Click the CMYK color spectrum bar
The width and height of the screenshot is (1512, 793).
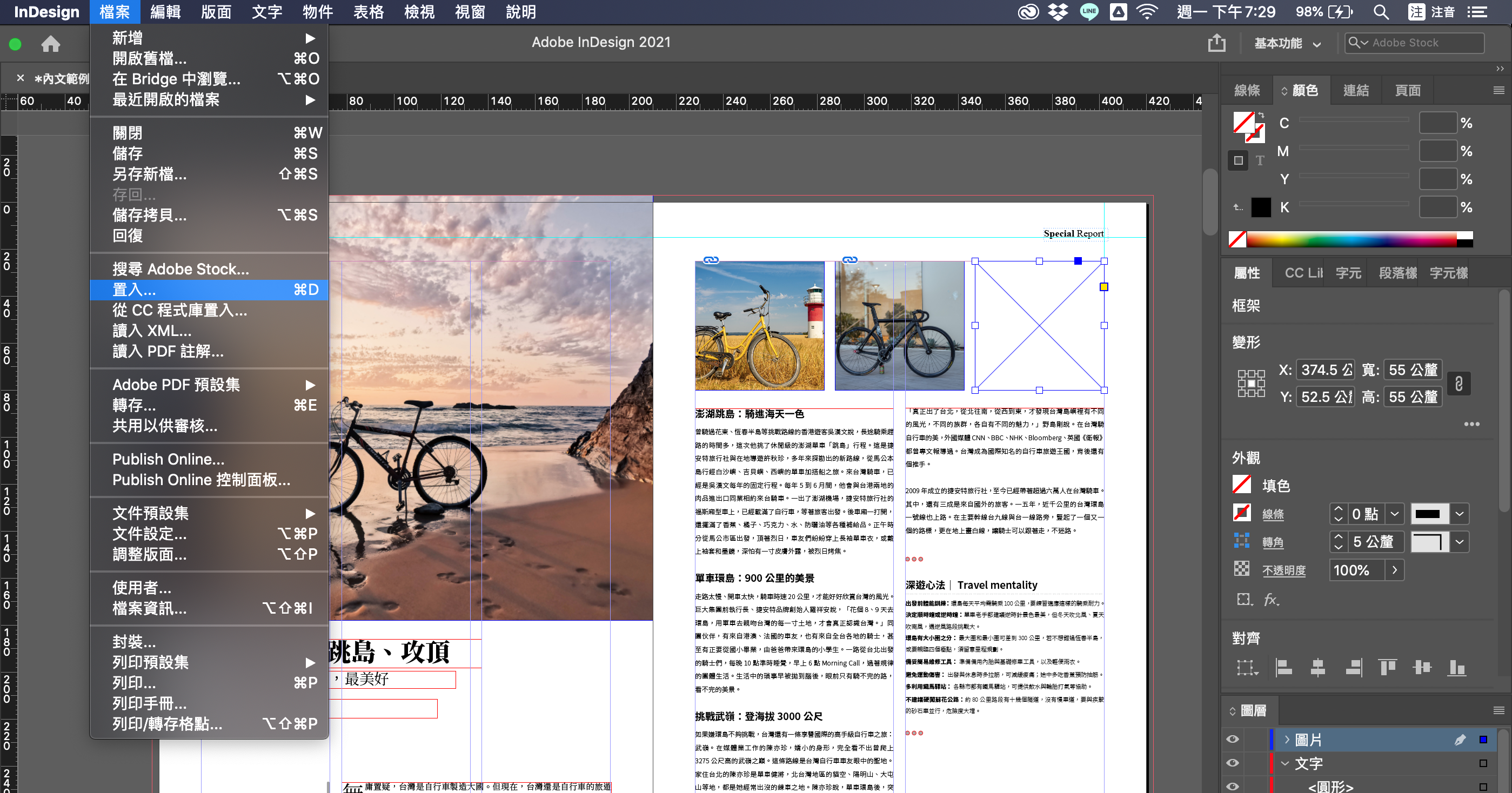click(1350, 239)
